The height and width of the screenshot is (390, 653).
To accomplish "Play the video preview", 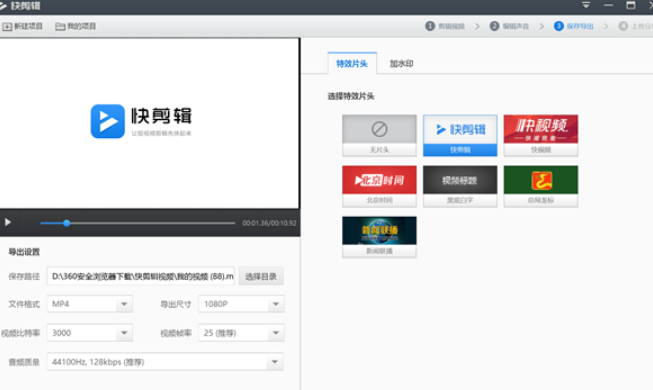I will [x=7, y=222].
